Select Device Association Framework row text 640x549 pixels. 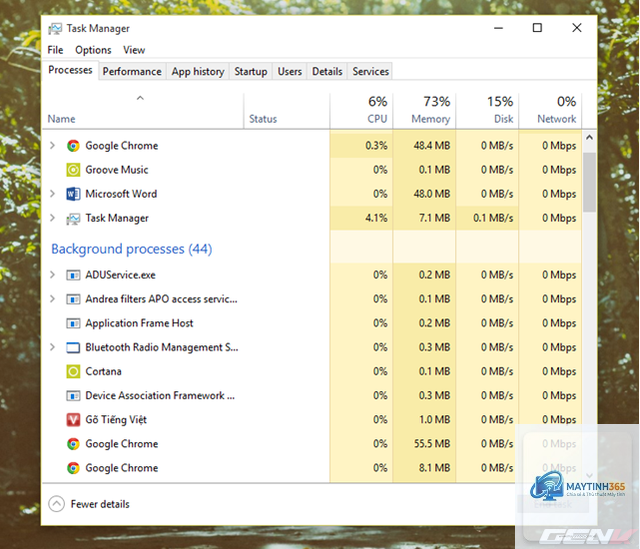coord(160,396)
